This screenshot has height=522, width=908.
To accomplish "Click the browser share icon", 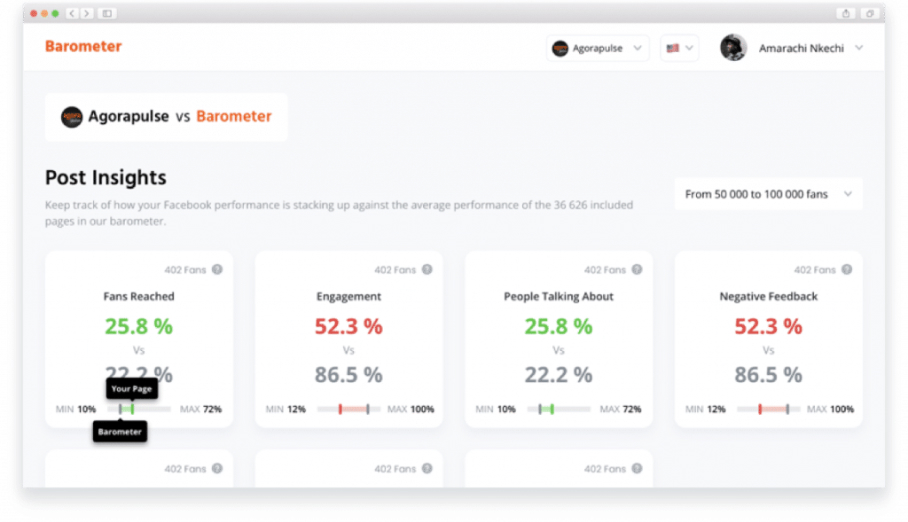I will [x=846, y=13].
